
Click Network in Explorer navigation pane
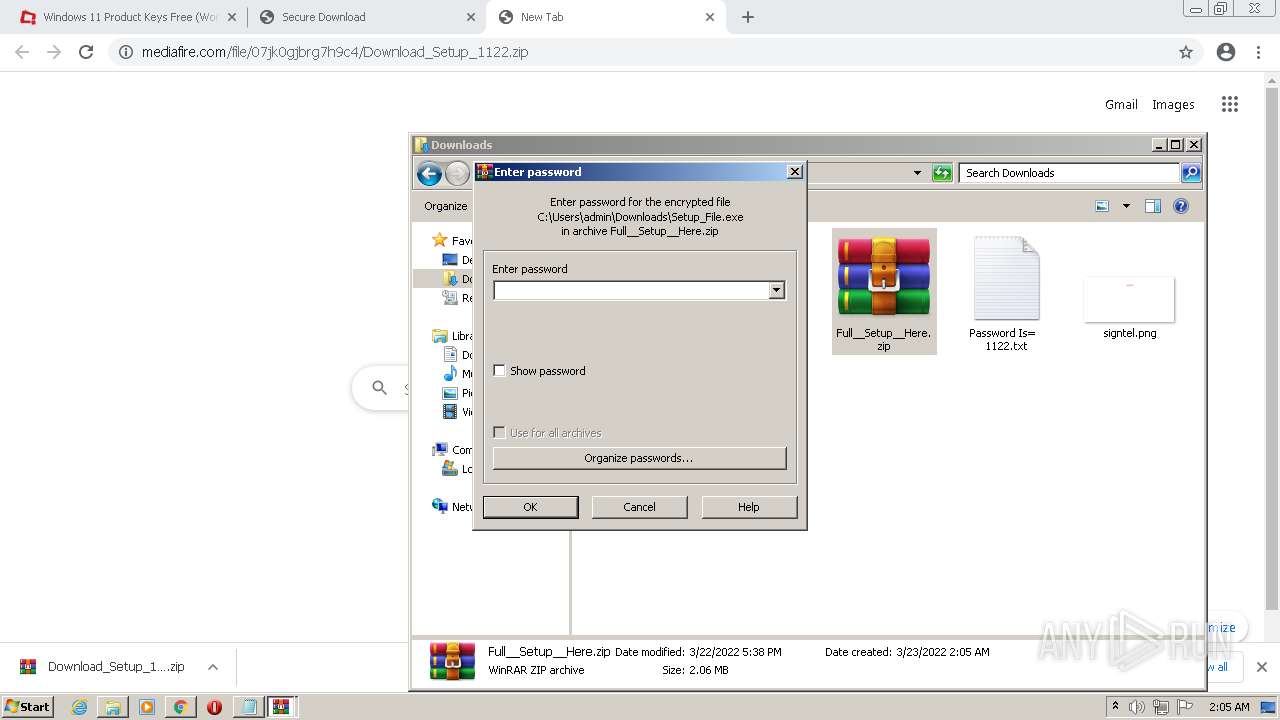coord(452,507)
